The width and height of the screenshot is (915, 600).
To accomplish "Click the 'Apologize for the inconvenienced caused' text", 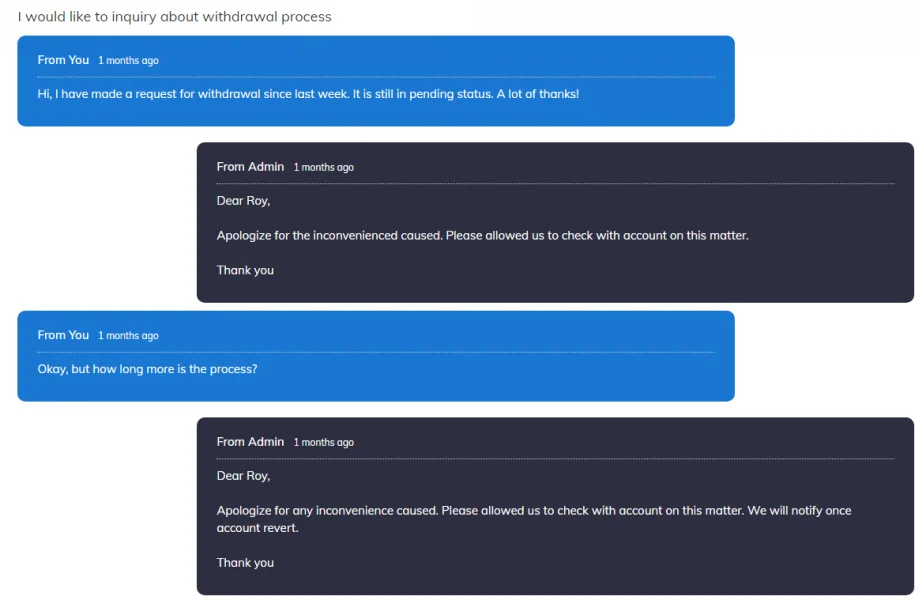I will click(482, 236).
